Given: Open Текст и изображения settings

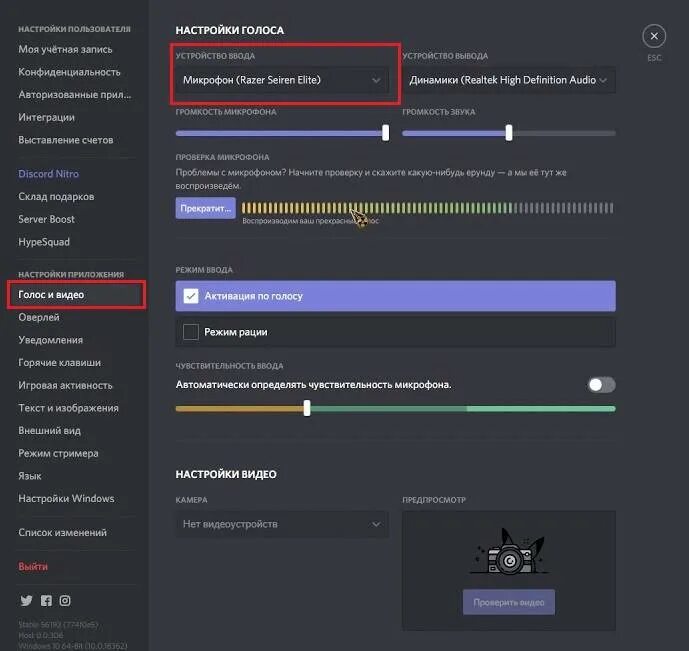Looking at the screenshot, I should (68, 408).
